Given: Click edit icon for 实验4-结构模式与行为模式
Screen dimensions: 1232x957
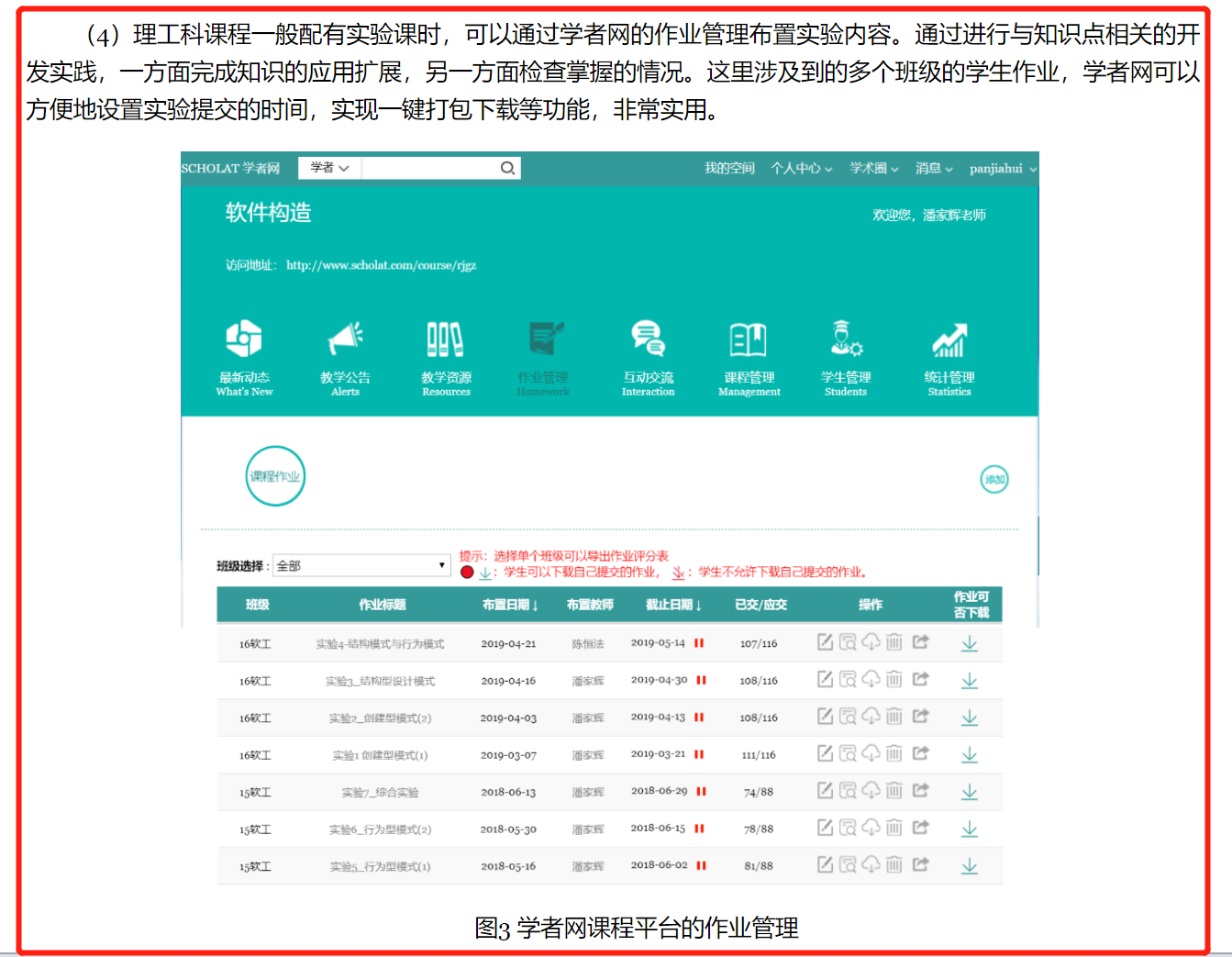Looking at the screenshot, I should pos(825,642).
